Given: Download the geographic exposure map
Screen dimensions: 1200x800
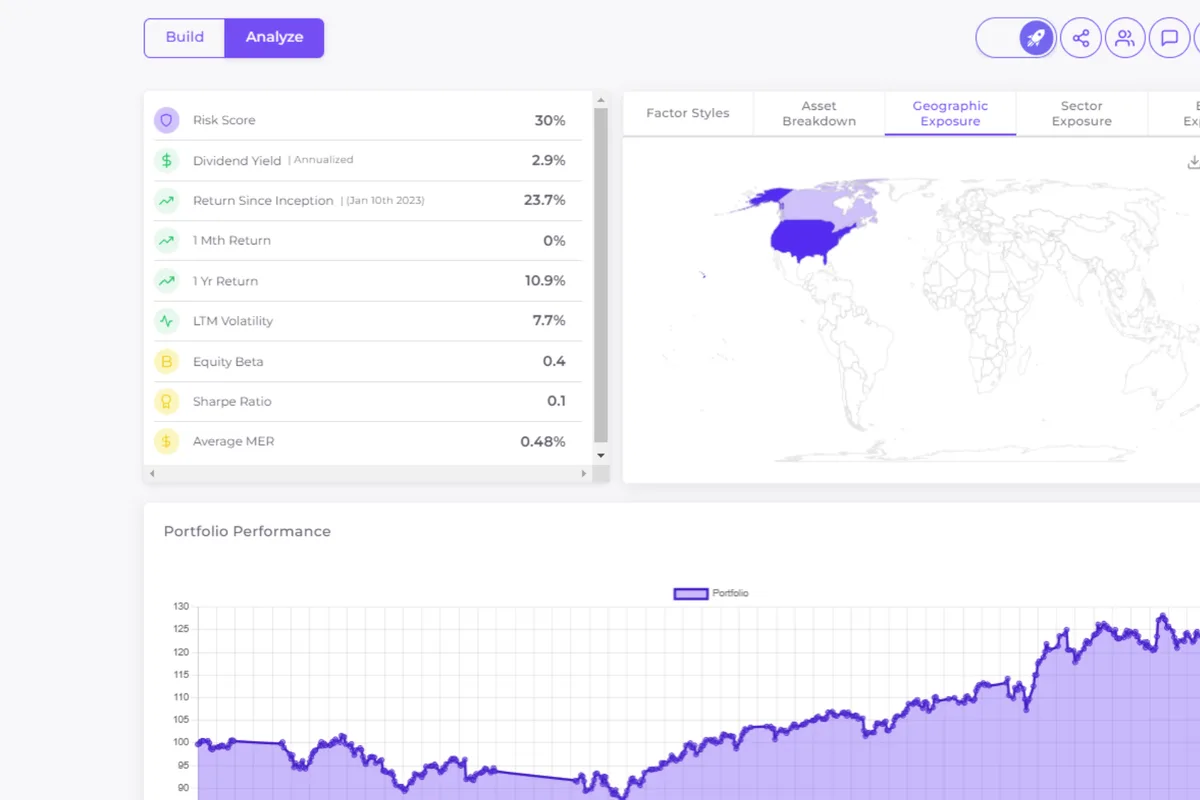Looking at the screenshot, I should (x=1192, y=162).
